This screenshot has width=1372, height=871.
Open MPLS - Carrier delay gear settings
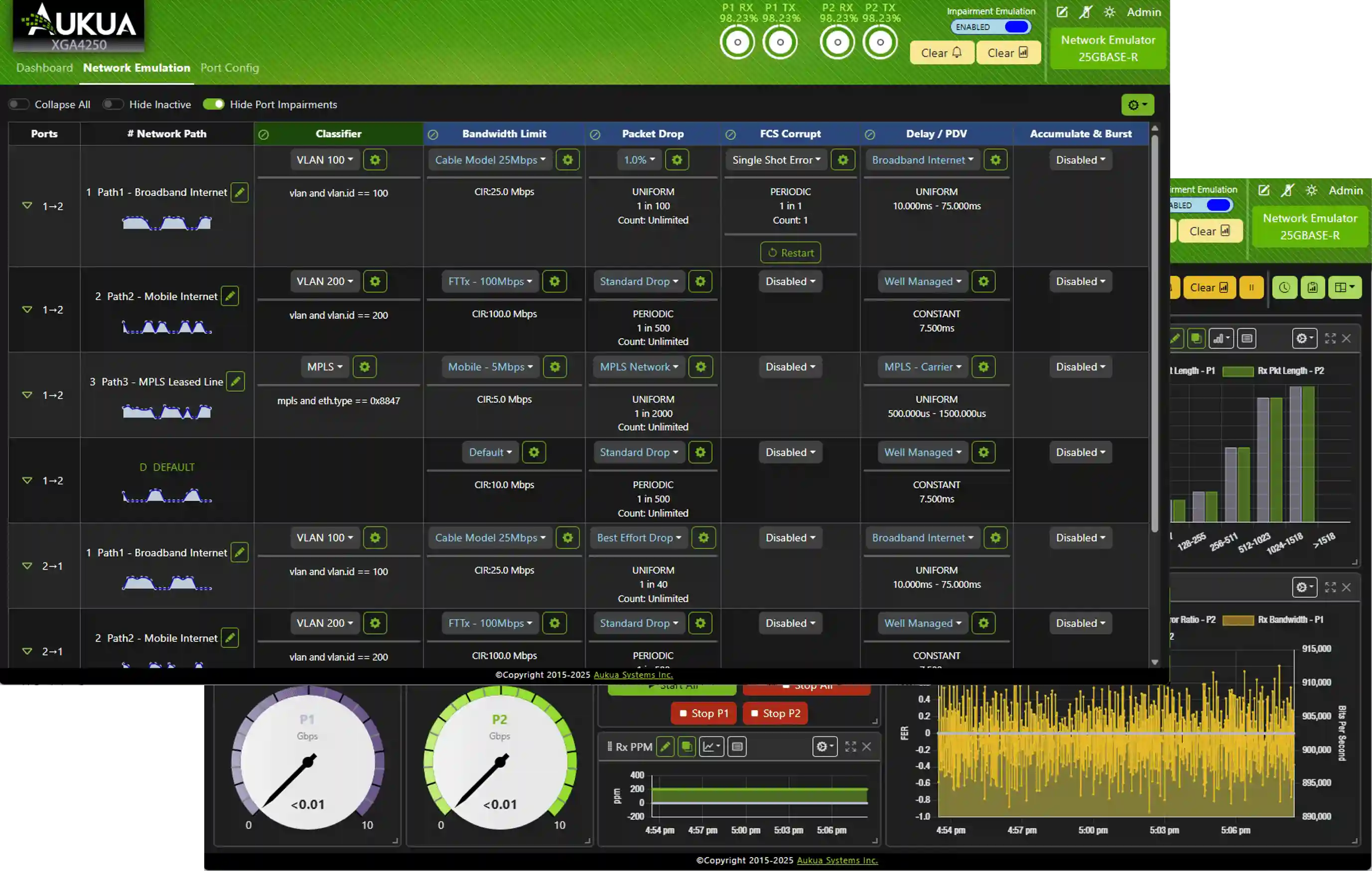click(x=983, y=367)
